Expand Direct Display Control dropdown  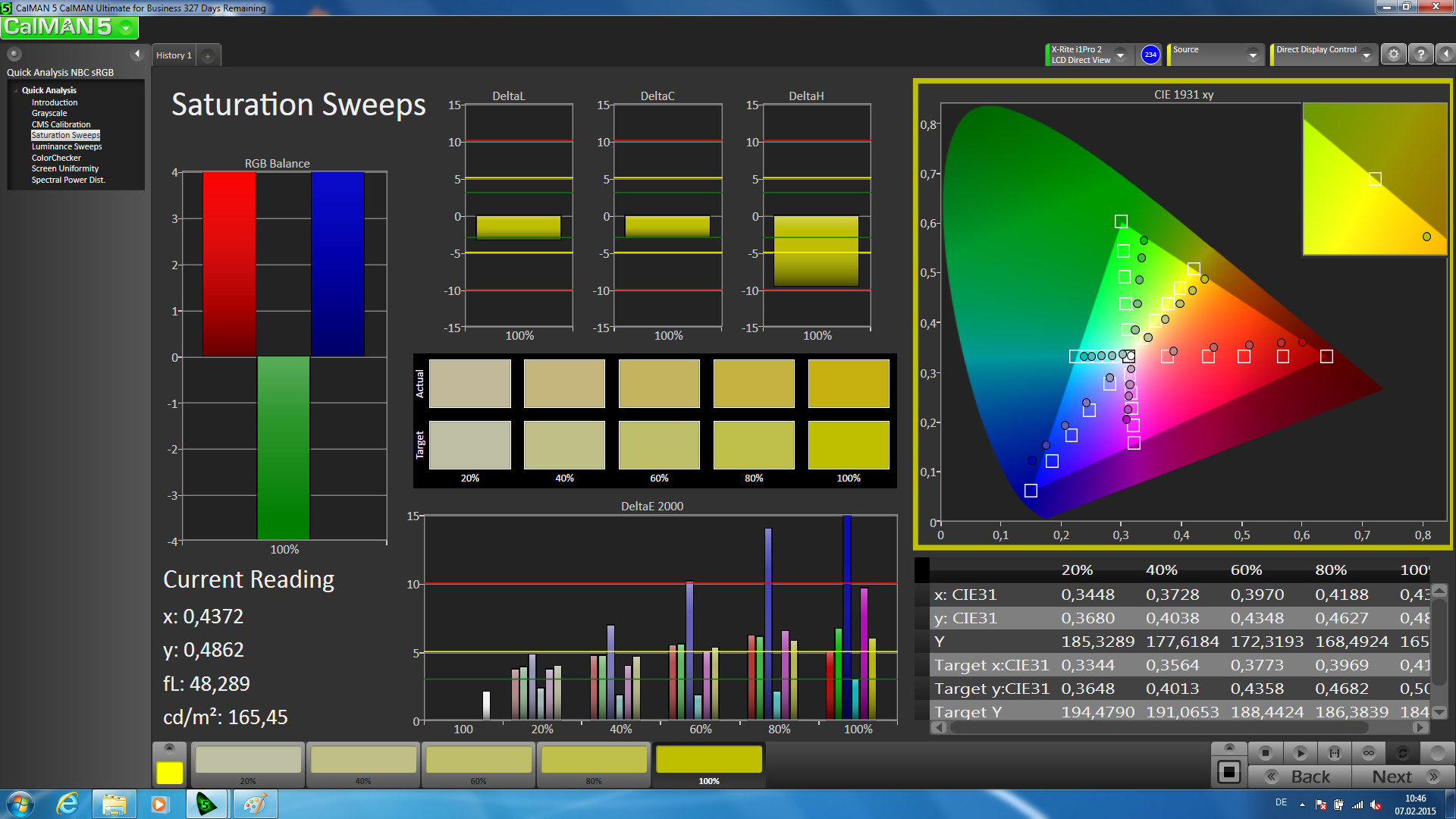pyautogui.click(x=1366, y=55)
